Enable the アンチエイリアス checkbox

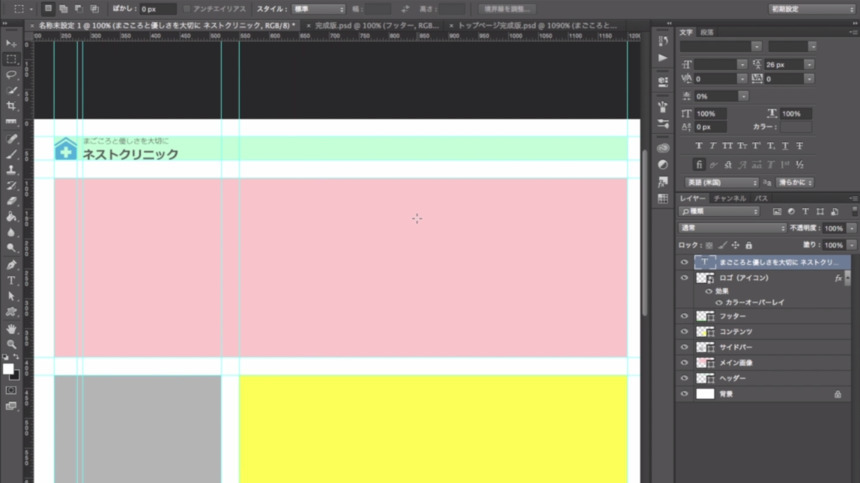tap(186, 9)
